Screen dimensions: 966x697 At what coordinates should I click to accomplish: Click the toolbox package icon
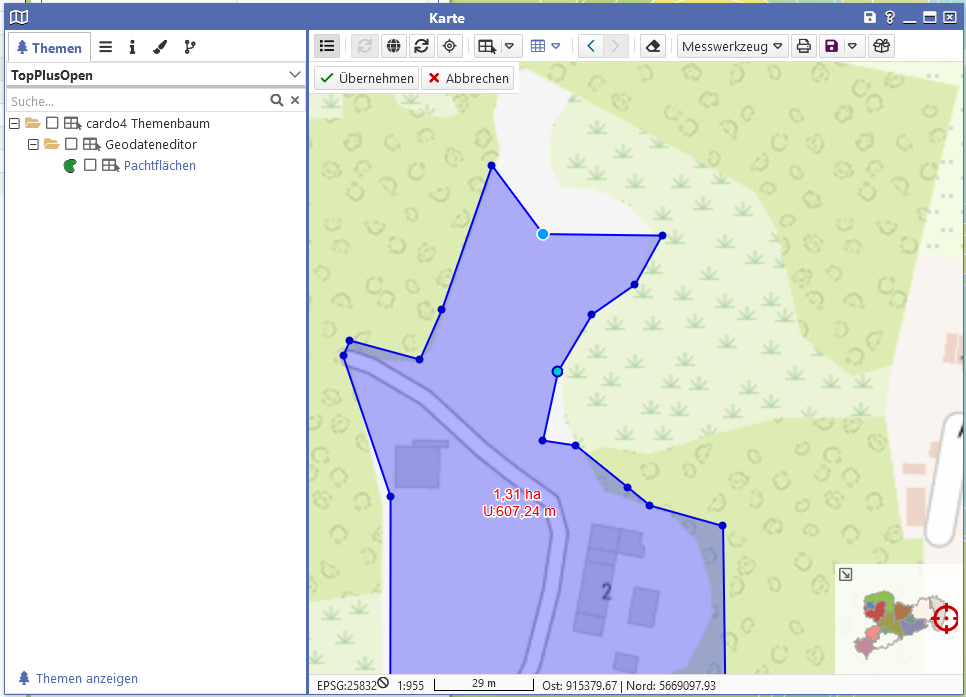[x=882, y=46]
